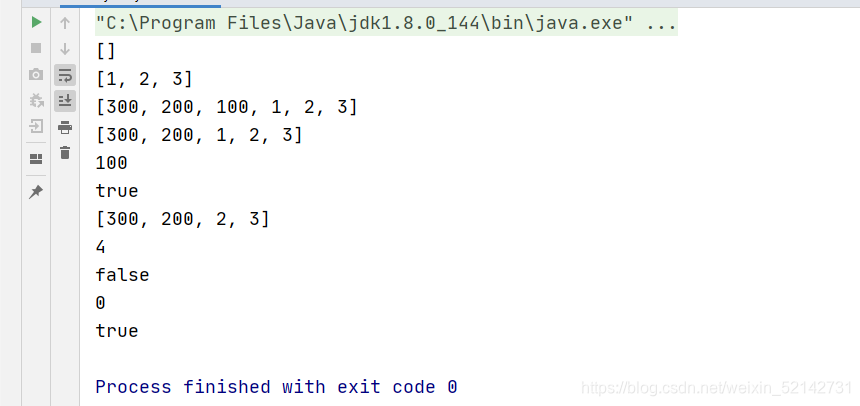Pin the run tab with pushpin icon
Image resolution: width=860 pixels, height=406 pixels.
(36, 192)
